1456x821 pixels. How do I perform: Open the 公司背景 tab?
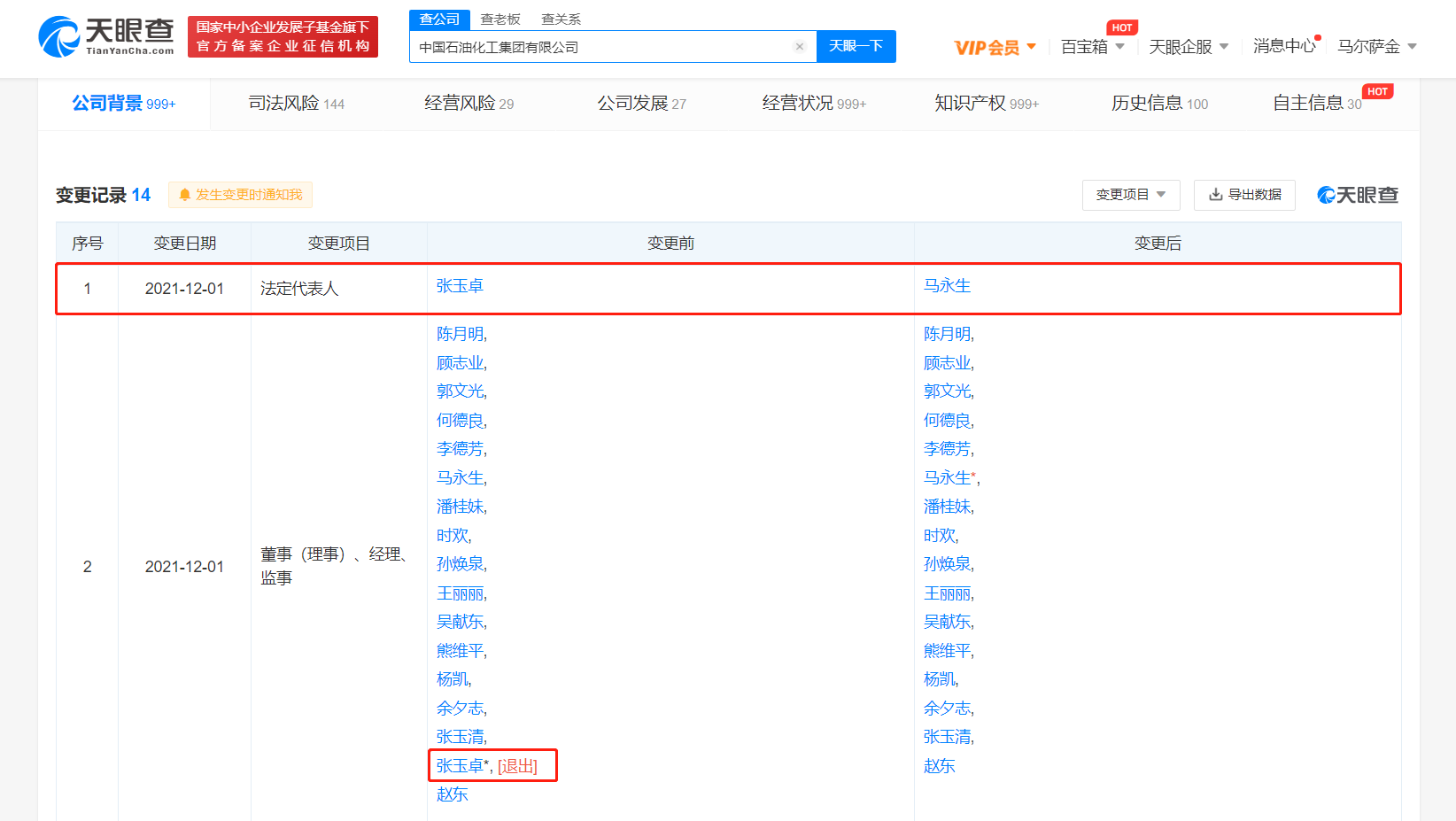click(124, 104)
